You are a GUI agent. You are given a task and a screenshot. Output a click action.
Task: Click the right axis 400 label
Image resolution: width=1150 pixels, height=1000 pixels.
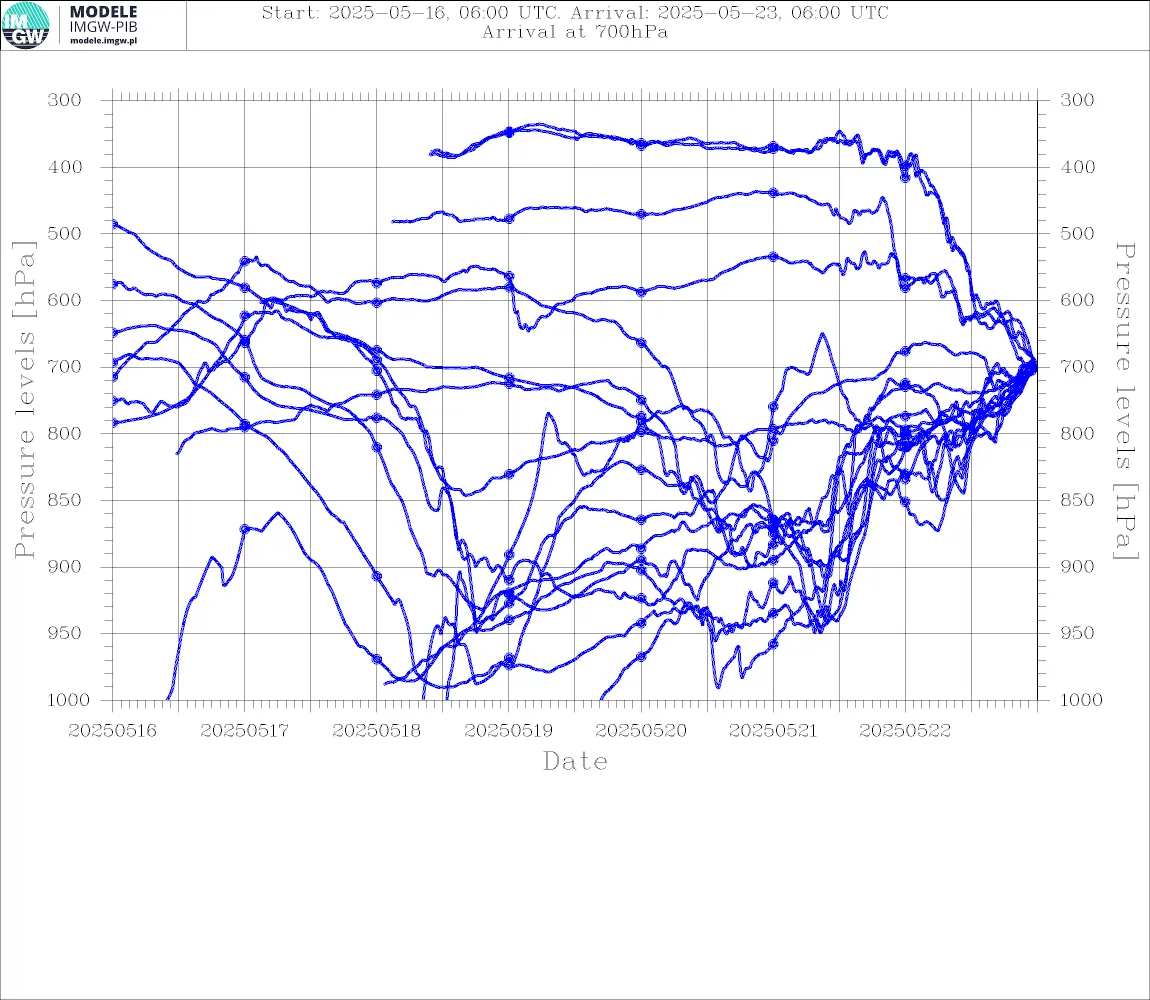[1077, 167]
